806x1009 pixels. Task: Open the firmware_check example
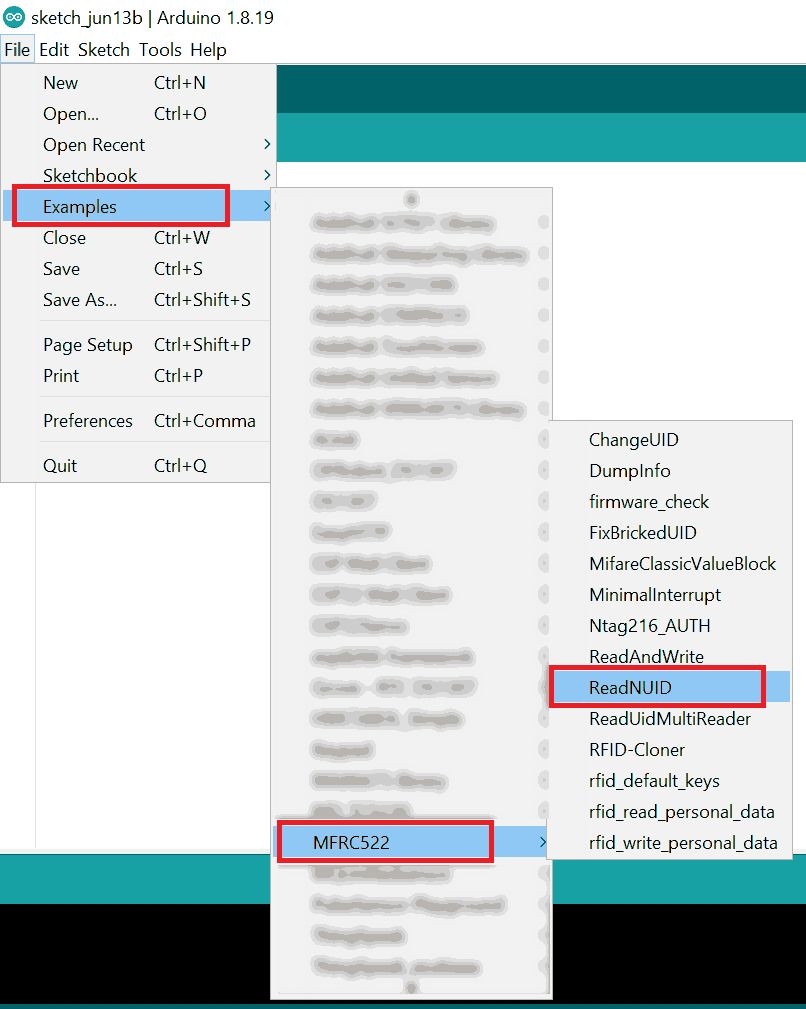649,502
